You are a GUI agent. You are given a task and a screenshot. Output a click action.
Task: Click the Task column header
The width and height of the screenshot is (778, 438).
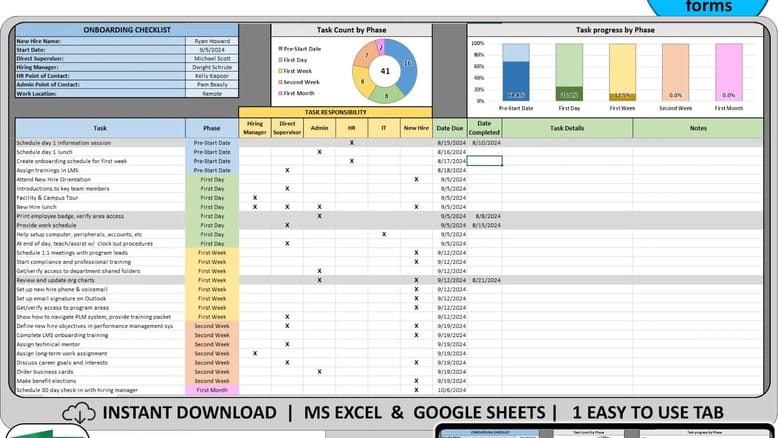(x=100, y=128)
